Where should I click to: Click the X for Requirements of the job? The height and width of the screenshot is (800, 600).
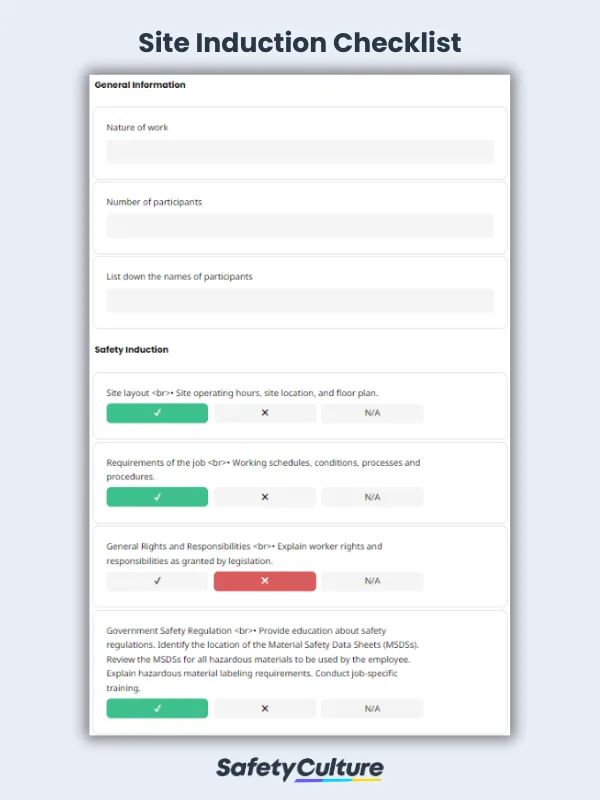(x=264, y=497)
